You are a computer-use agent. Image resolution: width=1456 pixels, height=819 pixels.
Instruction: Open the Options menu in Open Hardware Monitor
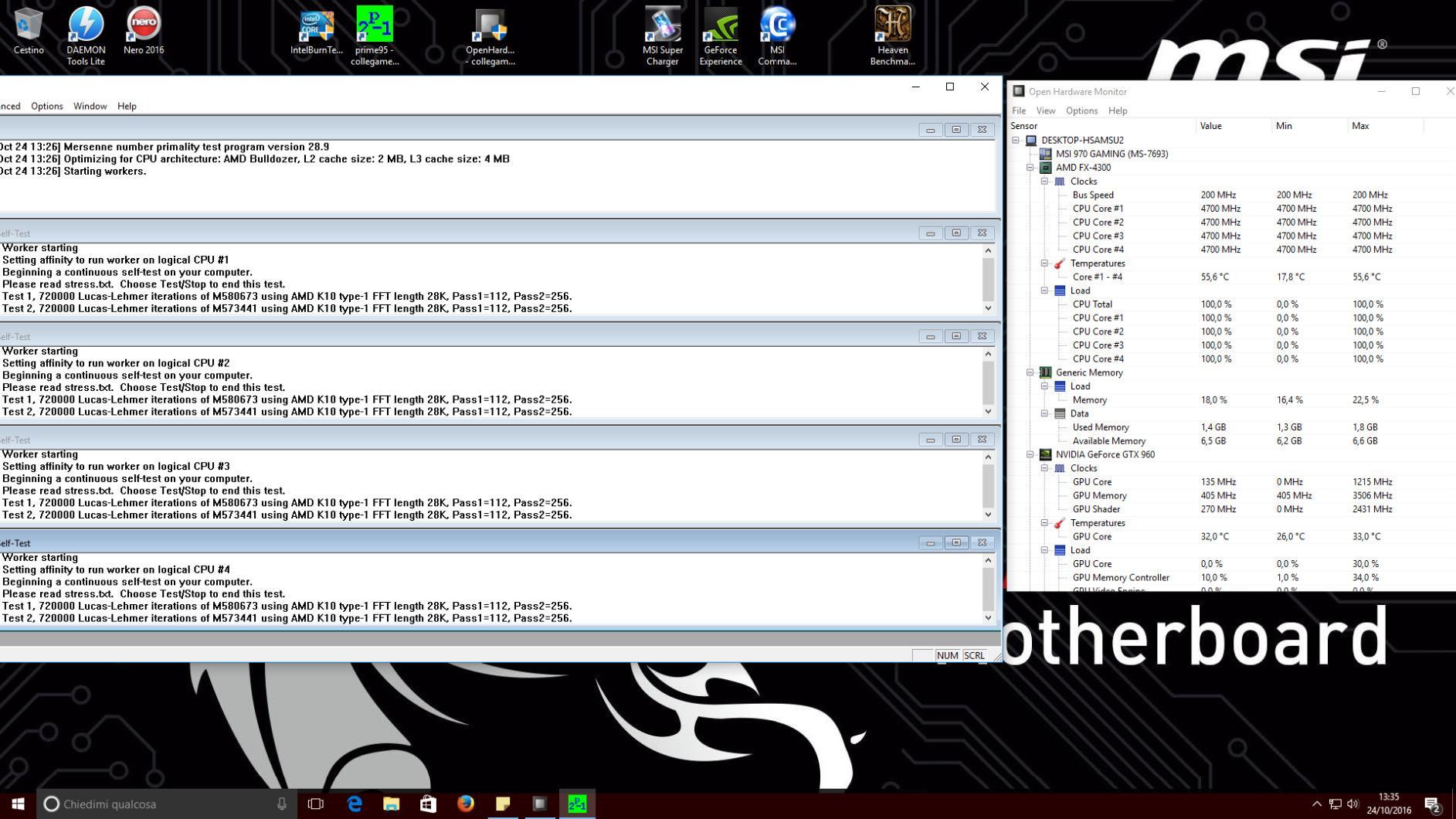1081,110
